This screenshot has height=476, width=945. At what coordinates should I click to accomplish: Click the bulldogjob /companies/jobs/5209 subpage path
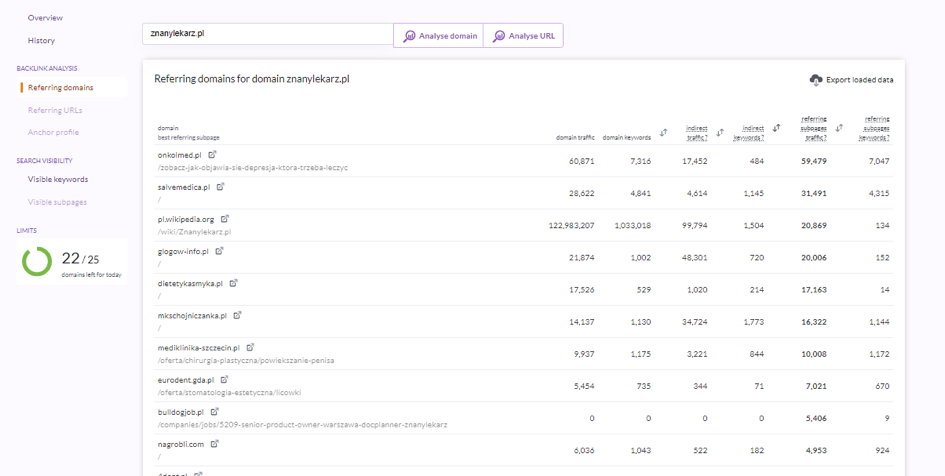[x=303, y=425]
